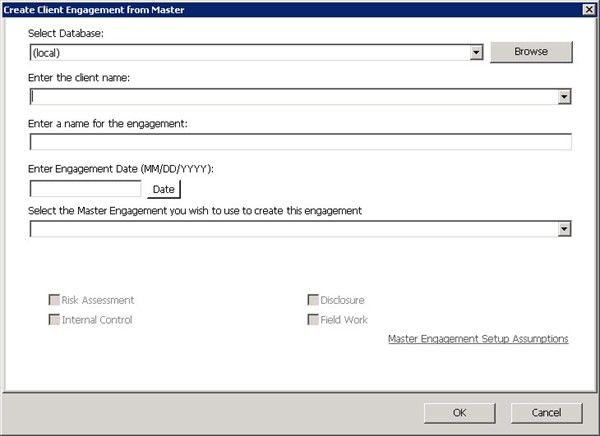Open Master Engagement Setup Assumptions link
Image resolution: width=600 pixels, height=436 pixels.
coord(477,339)
